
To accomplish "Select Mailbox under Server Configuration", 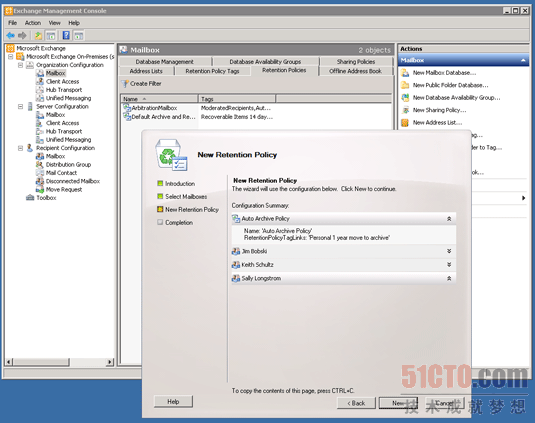I will pos(55,115).
